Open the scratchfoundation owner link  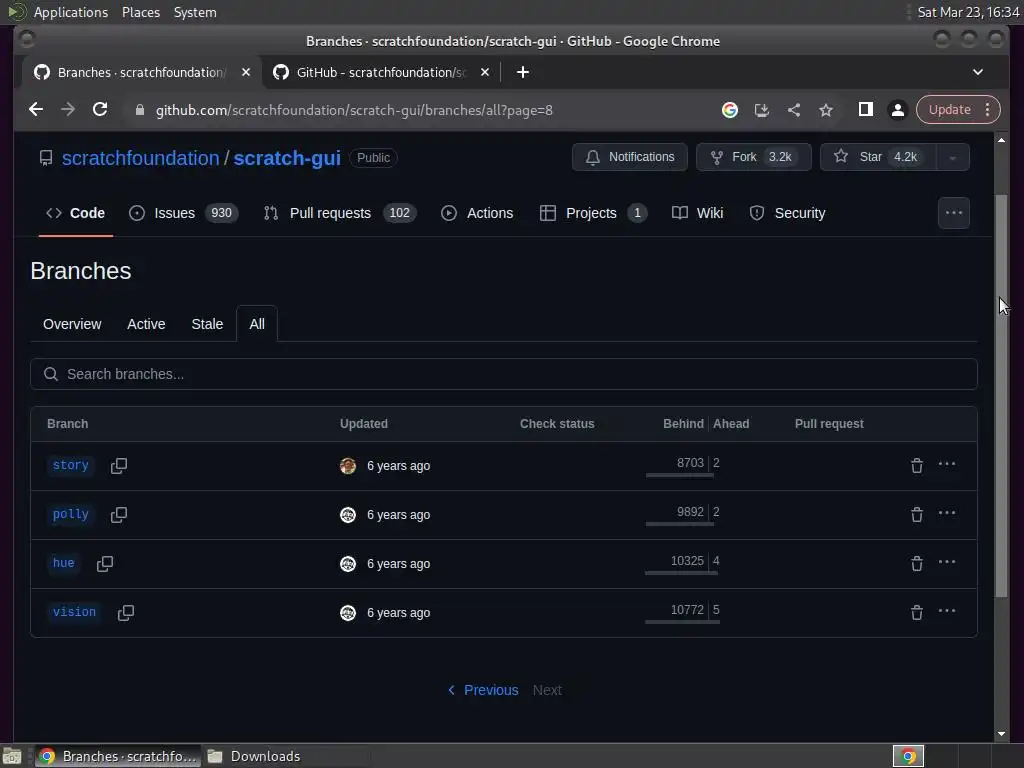coord(140,158)
